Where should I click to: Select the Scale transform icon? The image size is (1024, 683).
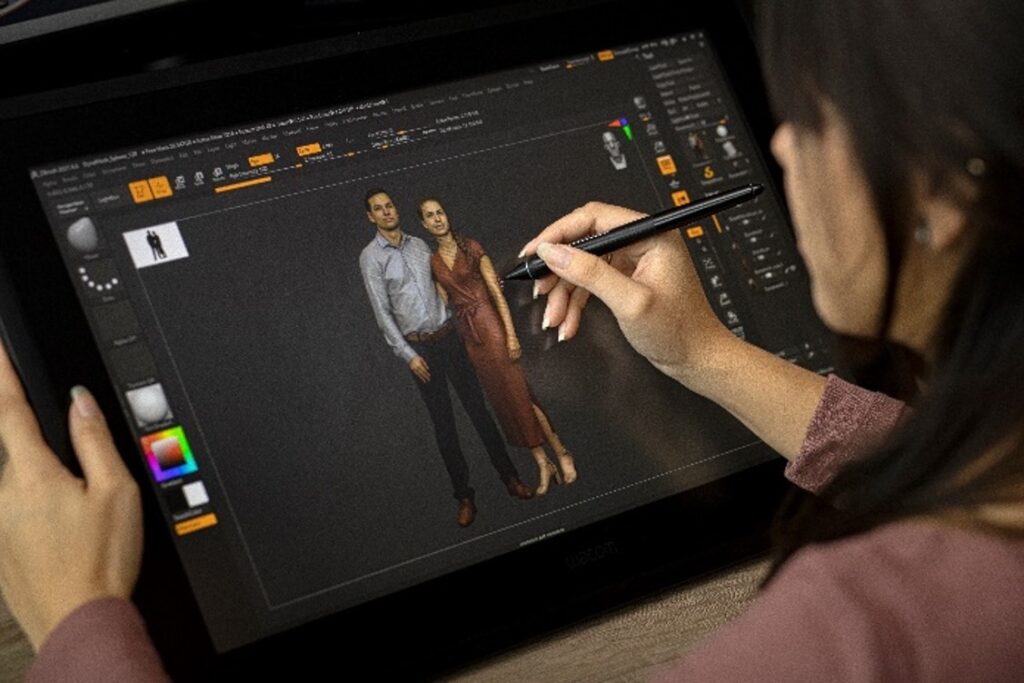pyautogui.click(x=198, y=178)
